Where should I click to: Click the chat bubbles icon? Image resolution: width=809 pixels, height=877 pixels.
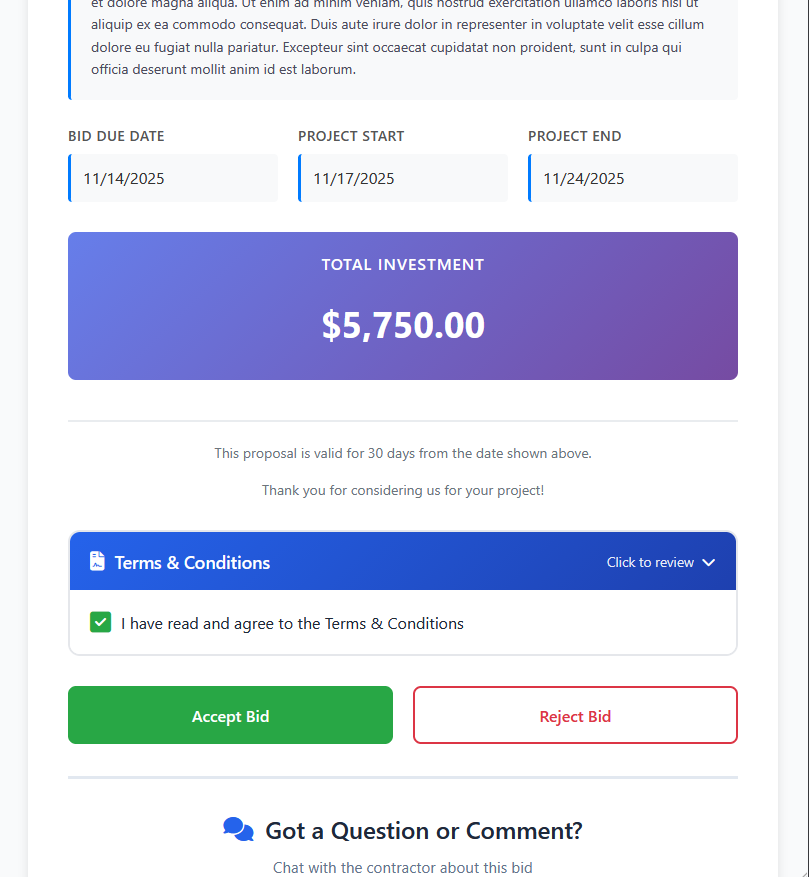pos(238,830)
